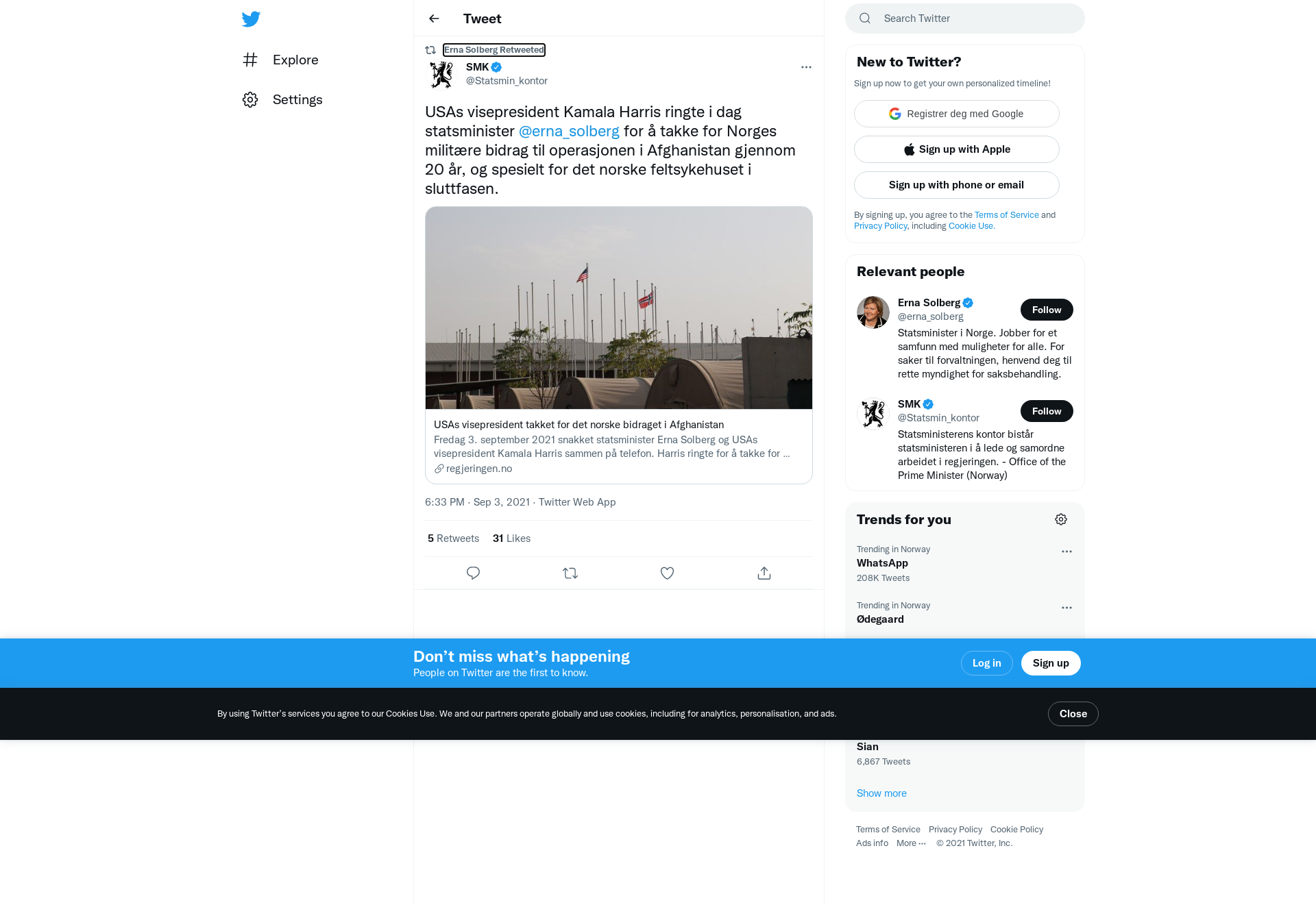Click Sign up with Apple

pos(956,149)
